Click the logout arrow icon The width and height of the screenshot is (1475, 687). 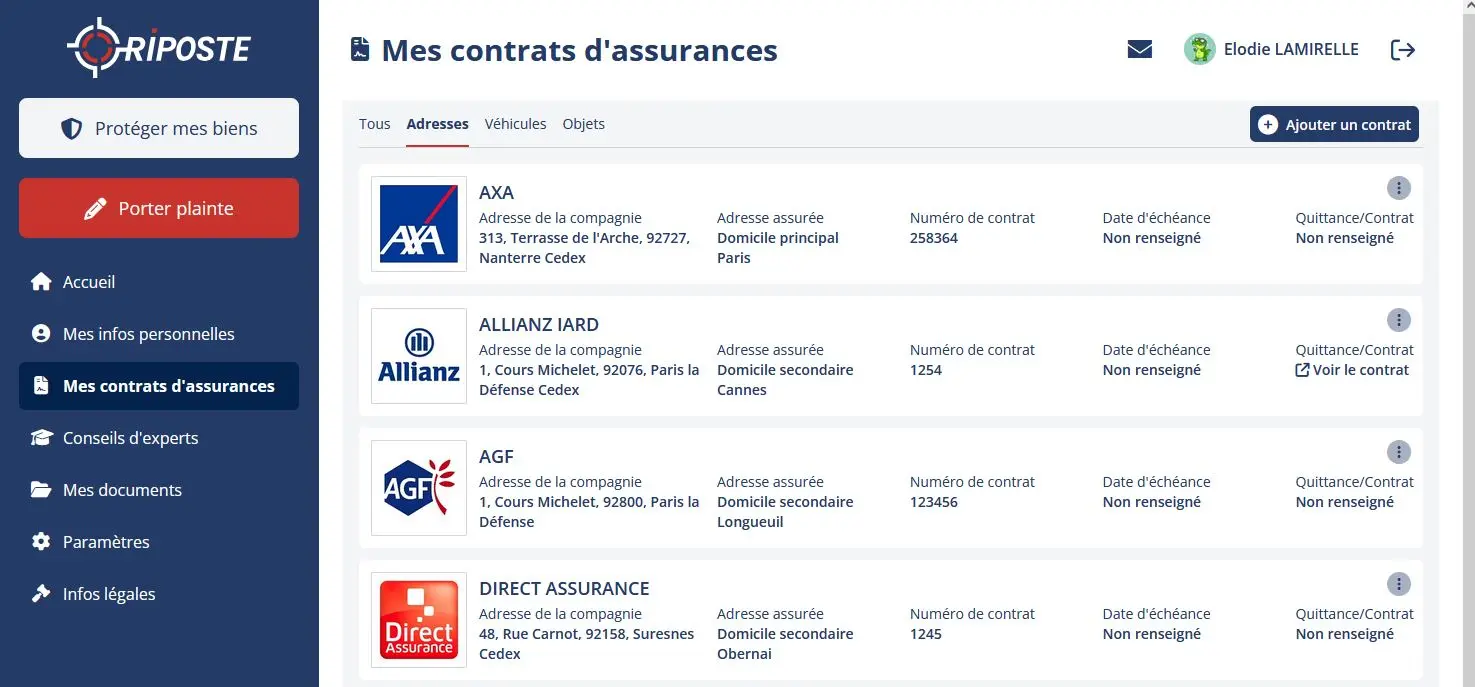1403,49
